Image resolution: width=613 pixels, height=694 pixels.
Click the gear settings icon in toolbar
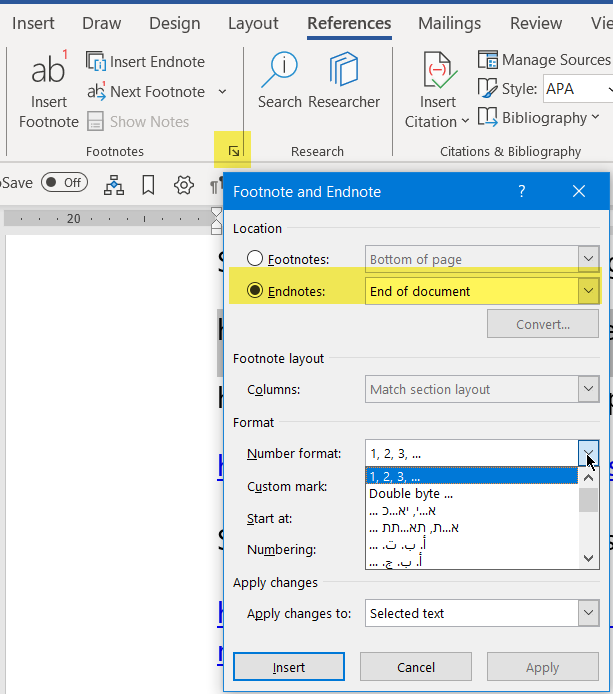point(184,185)
